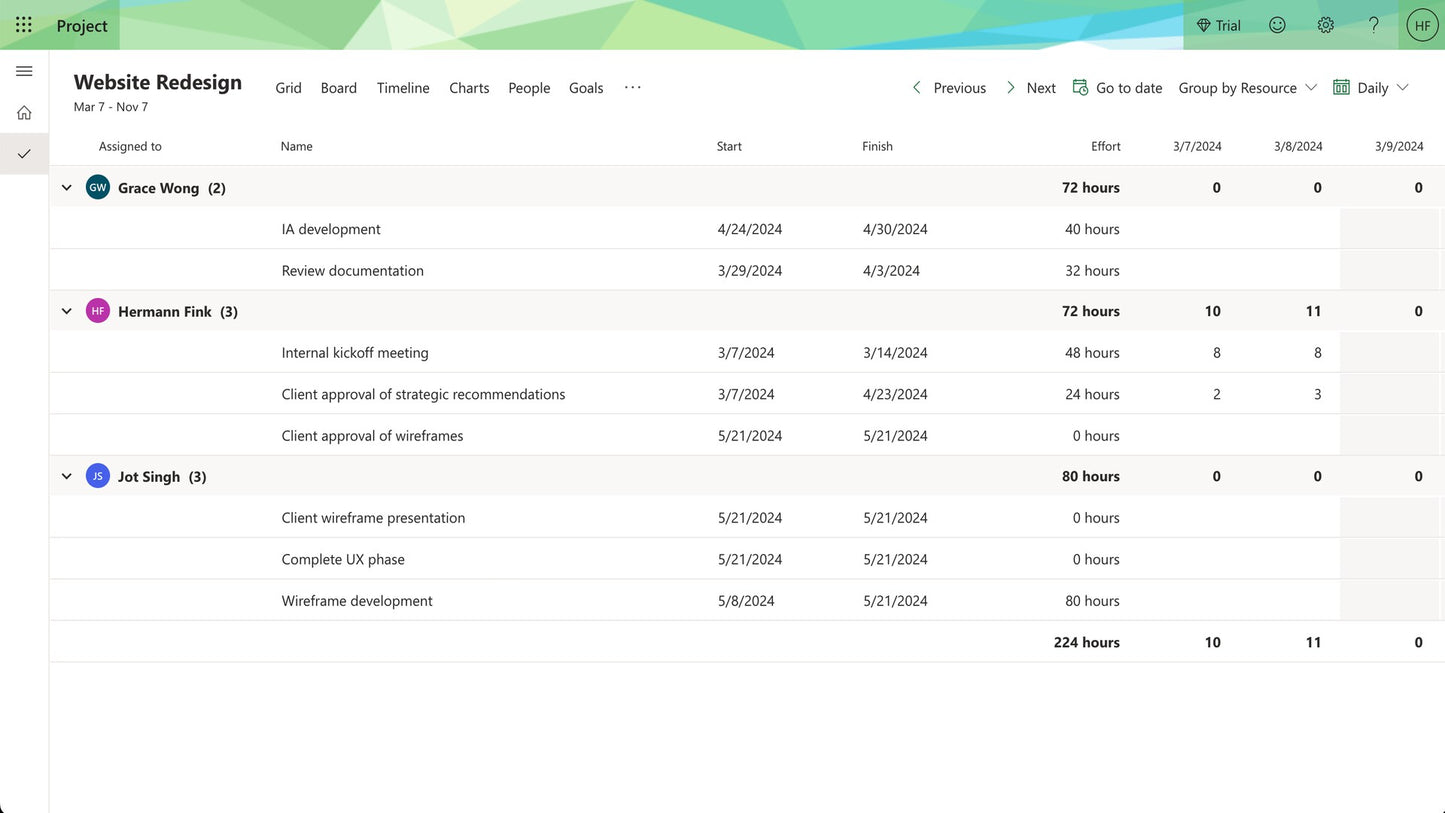1445x813 pixels.
Task: Open the app launcher waffle icon
Action: 24,25
